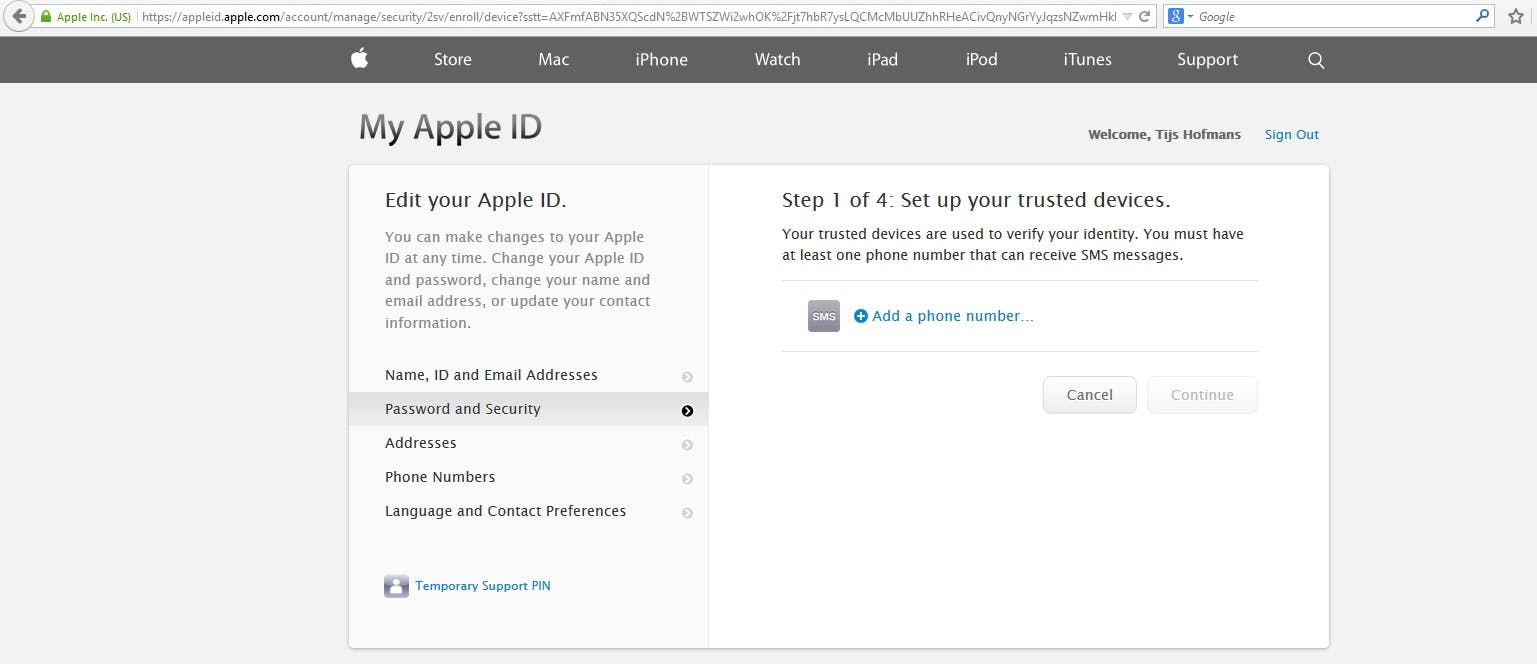
Task: Go to the iPhone menu item
Action: (x=661, y=60)
